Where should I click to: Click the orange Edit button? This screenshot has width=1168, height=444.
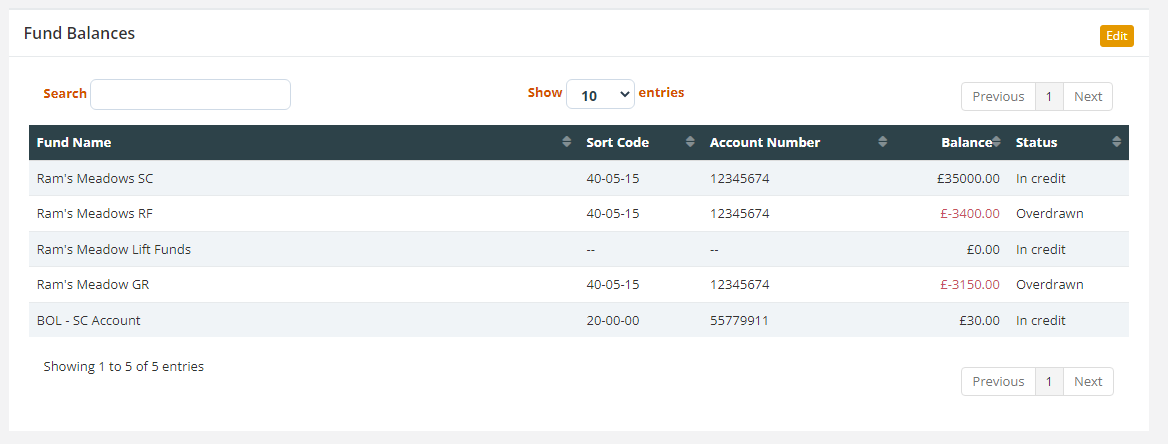(x=1117, y=36)
